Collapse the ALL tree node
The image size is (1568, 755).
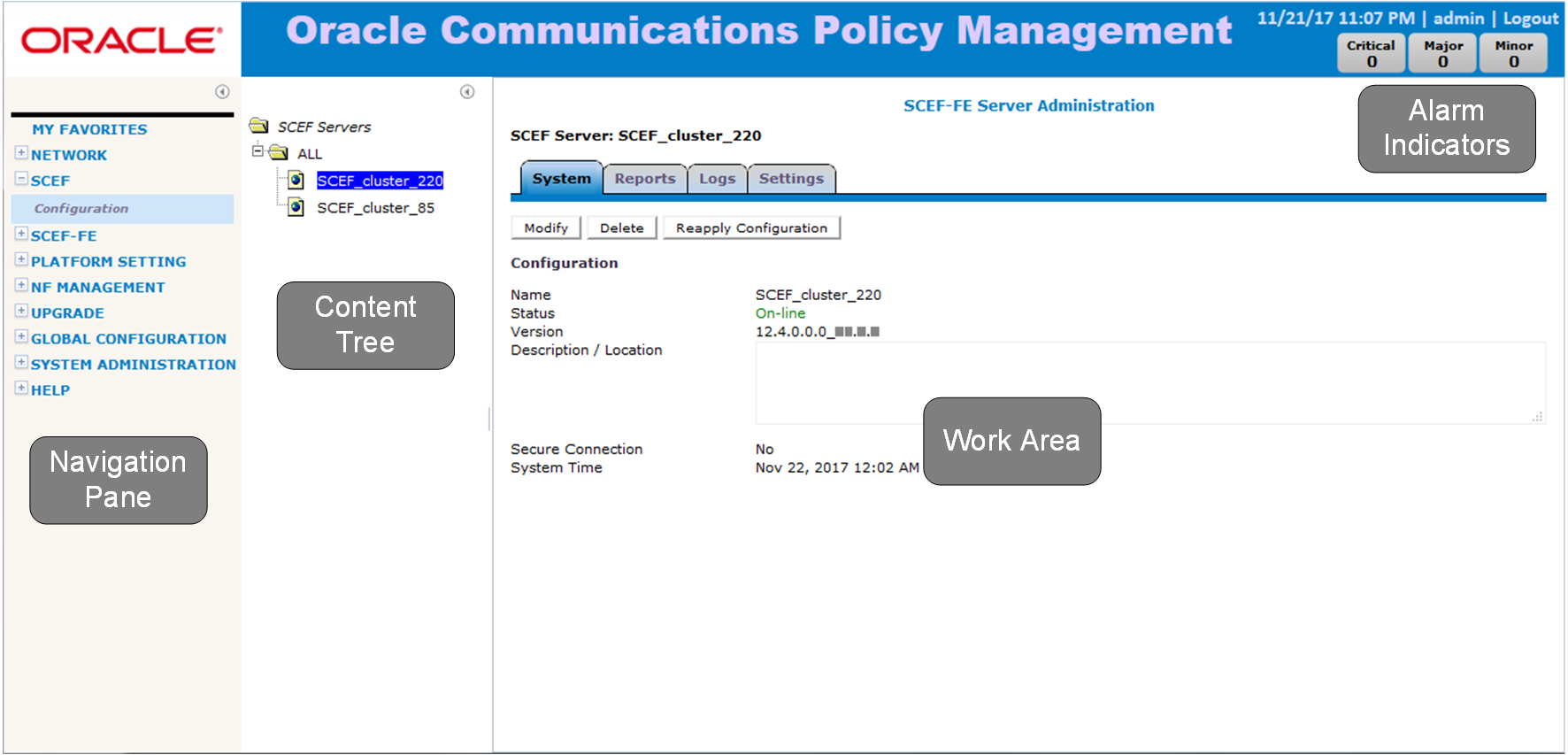[x=257, y=151]
